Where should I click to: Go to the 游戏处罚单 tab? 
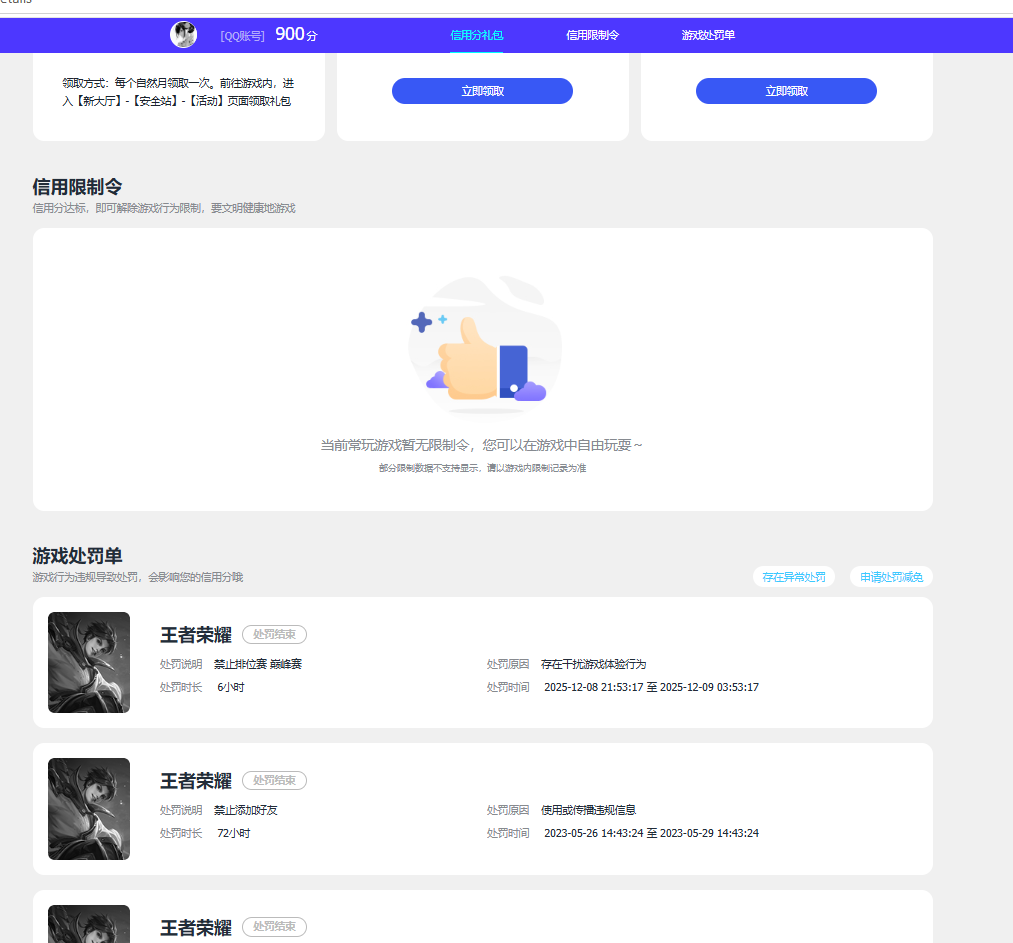[x=708, y=36]
